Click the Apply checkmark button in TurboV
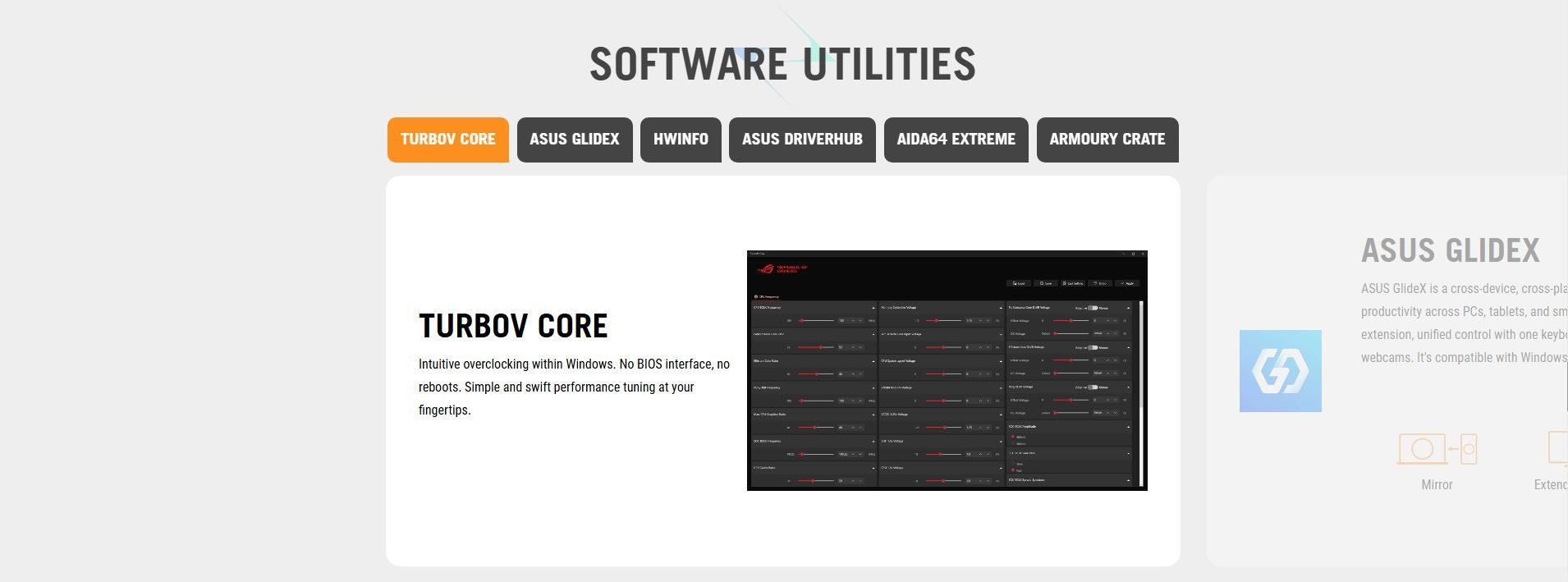 point(1127,283)
